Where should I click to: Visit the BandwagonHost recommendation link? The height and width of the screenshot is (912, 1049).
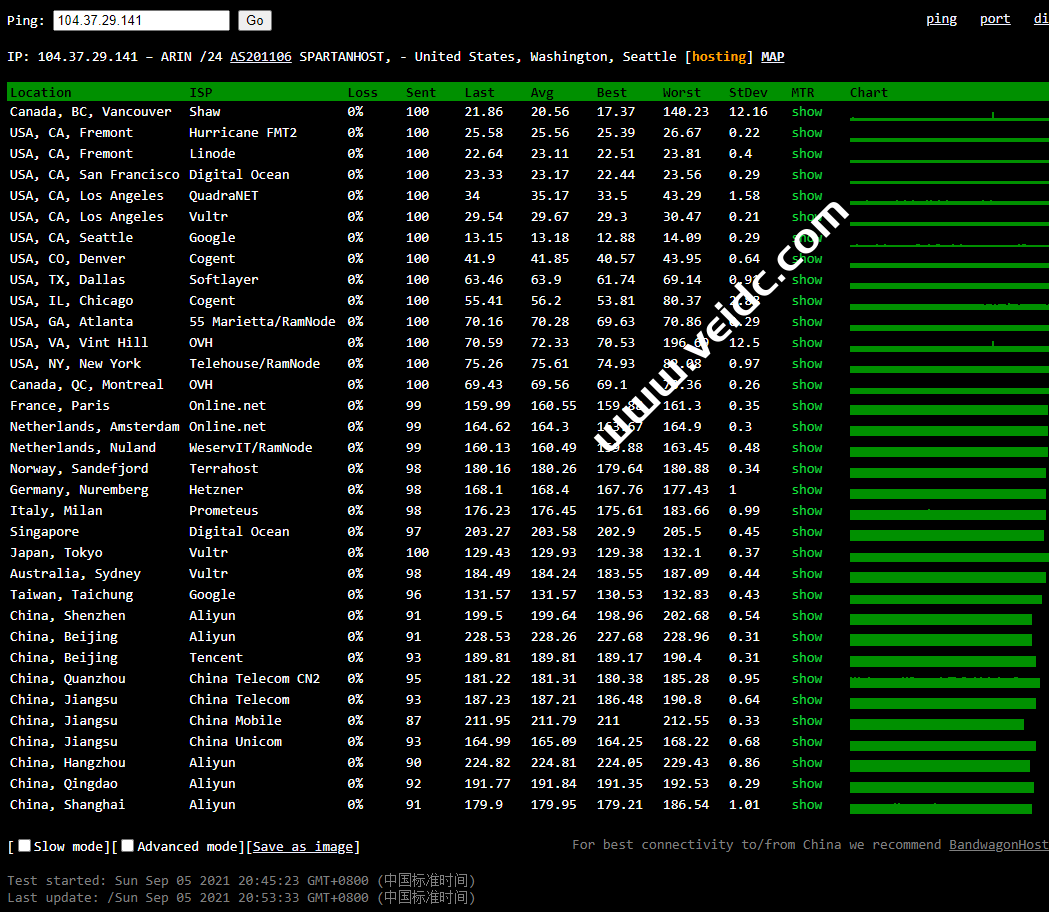998,845
